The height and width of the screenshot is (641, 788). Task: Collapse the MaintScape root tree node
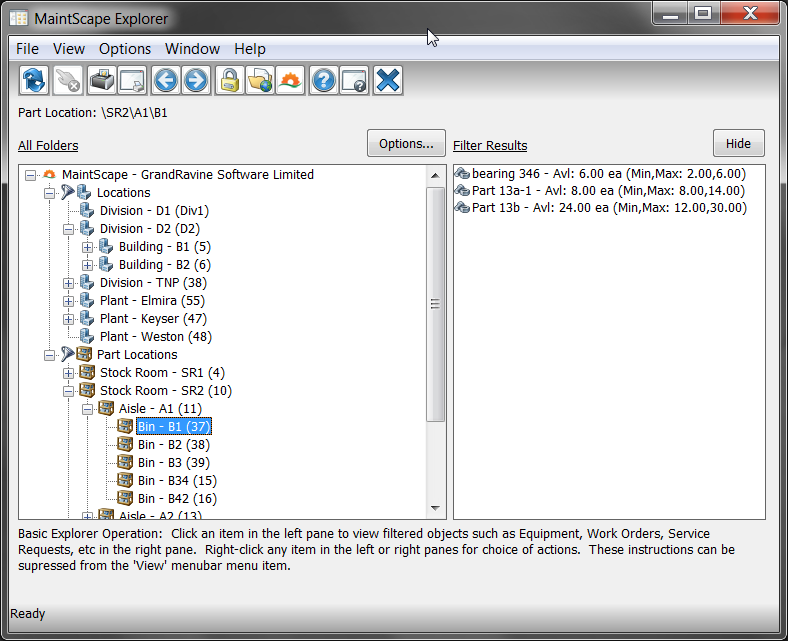click(31, 175)
